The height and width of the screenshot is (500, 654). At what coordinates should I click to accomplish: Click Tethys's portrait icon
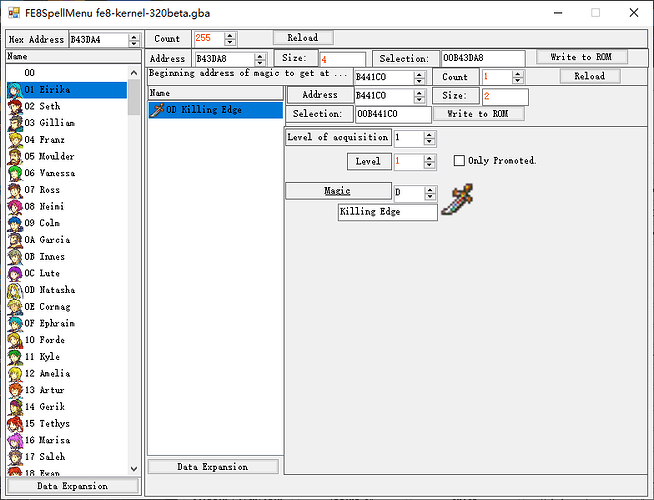[15, 424]
